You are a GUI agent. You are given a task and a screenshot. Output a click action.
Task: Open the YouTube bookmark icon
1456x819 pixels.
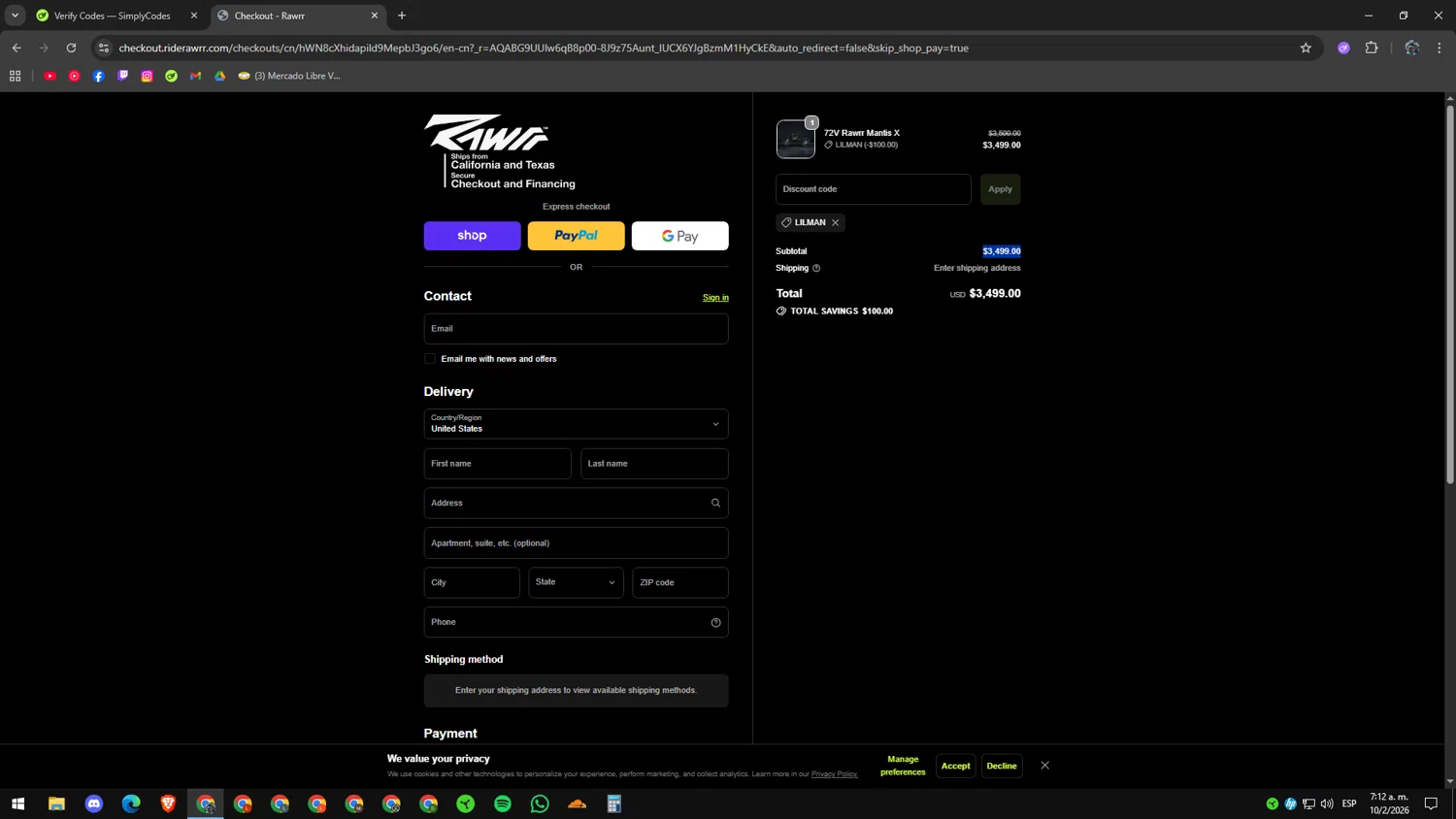50,76
